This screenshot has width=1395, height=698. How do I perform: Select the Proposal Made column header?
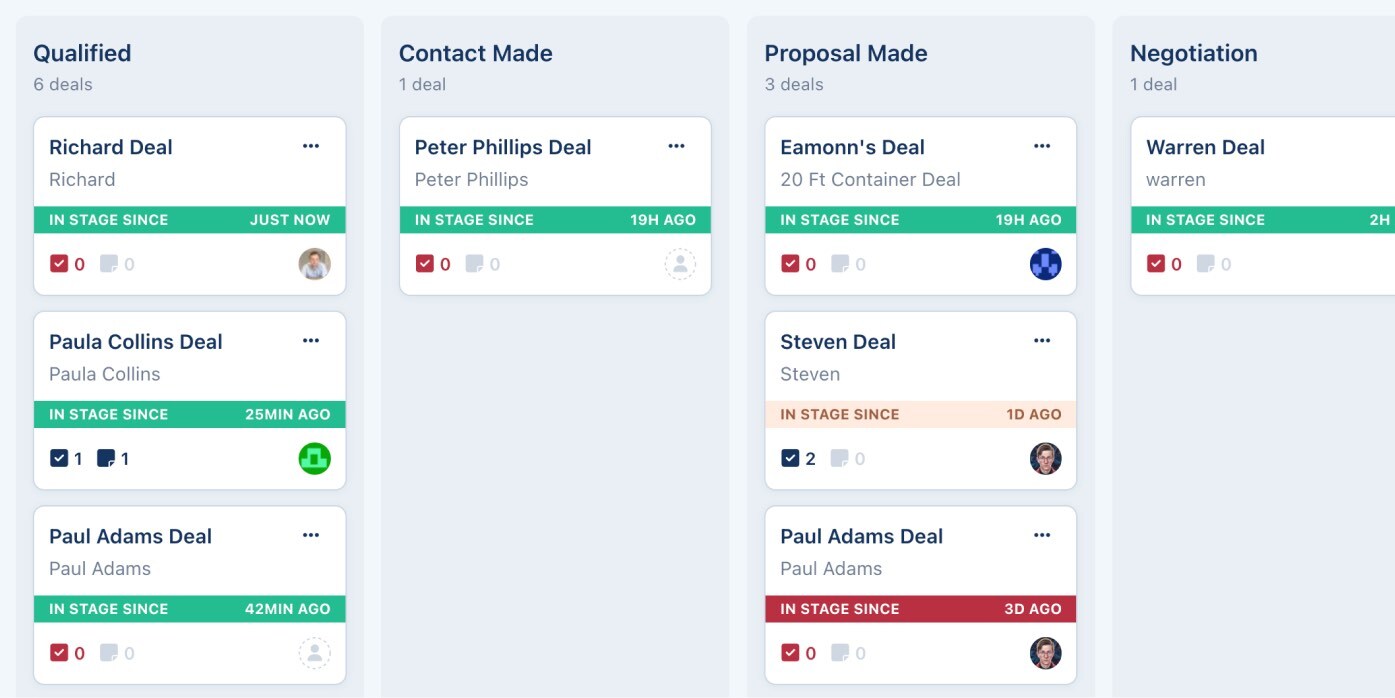tap(846, 53)
